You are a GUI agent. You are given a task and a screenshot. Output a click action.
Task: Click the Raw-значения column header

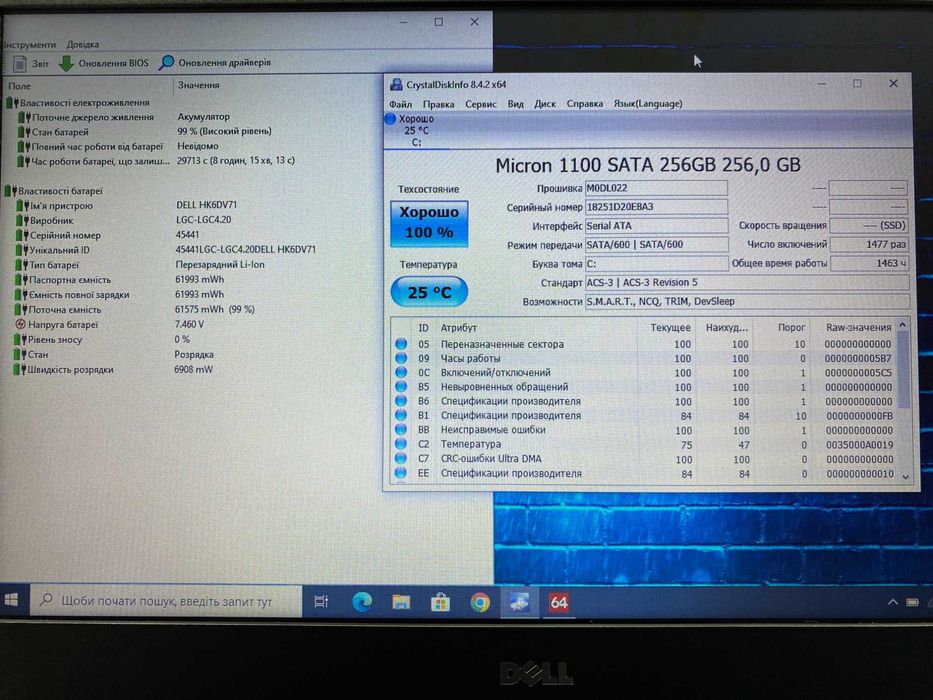(858, 327)
